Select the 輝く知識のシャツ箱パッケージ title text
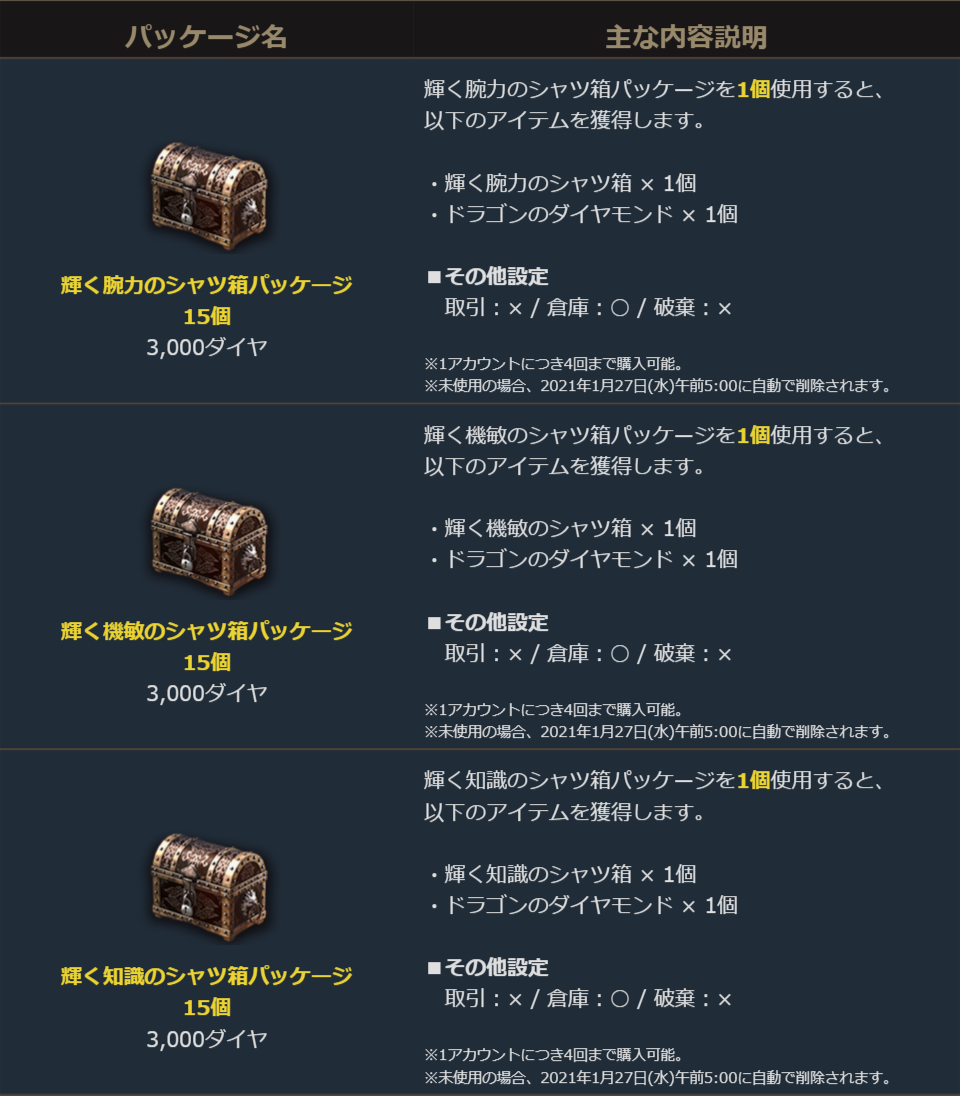Viewport: 960px width, 1096px height. coord(207,976)
